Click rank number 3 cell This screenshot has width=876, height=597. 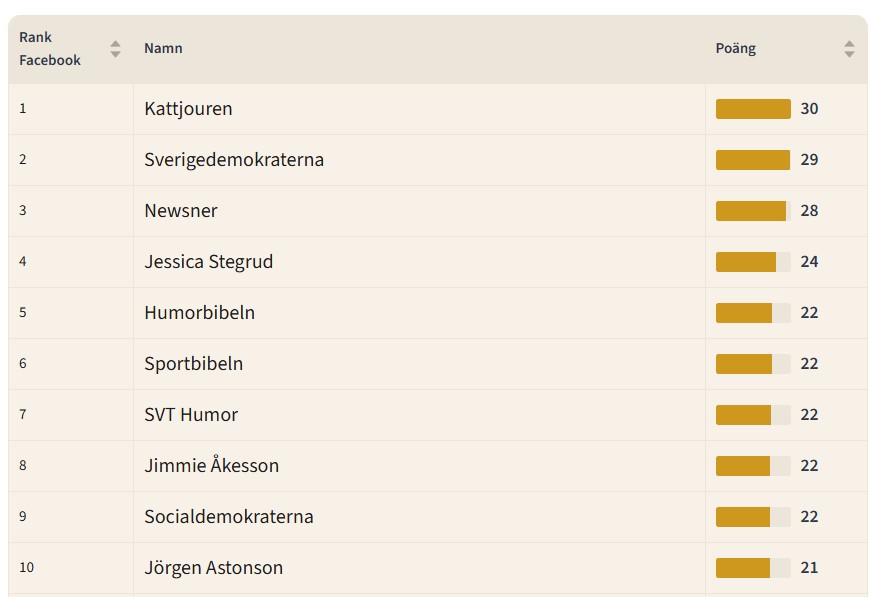[x=23, y=211]
